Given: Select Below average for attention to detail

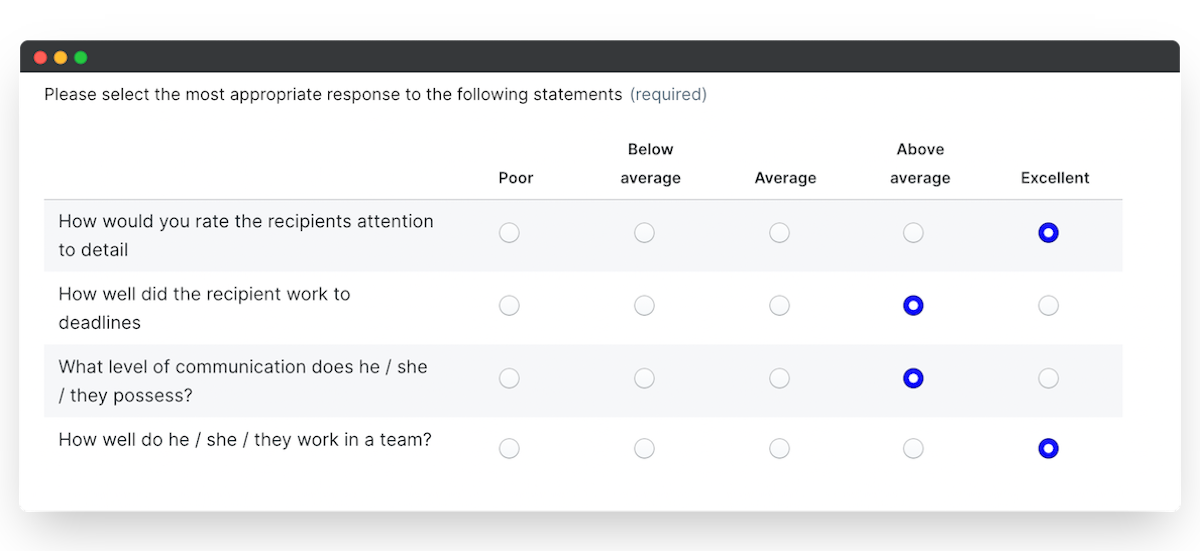Looking at the screenshot, I should click(644, 233).
